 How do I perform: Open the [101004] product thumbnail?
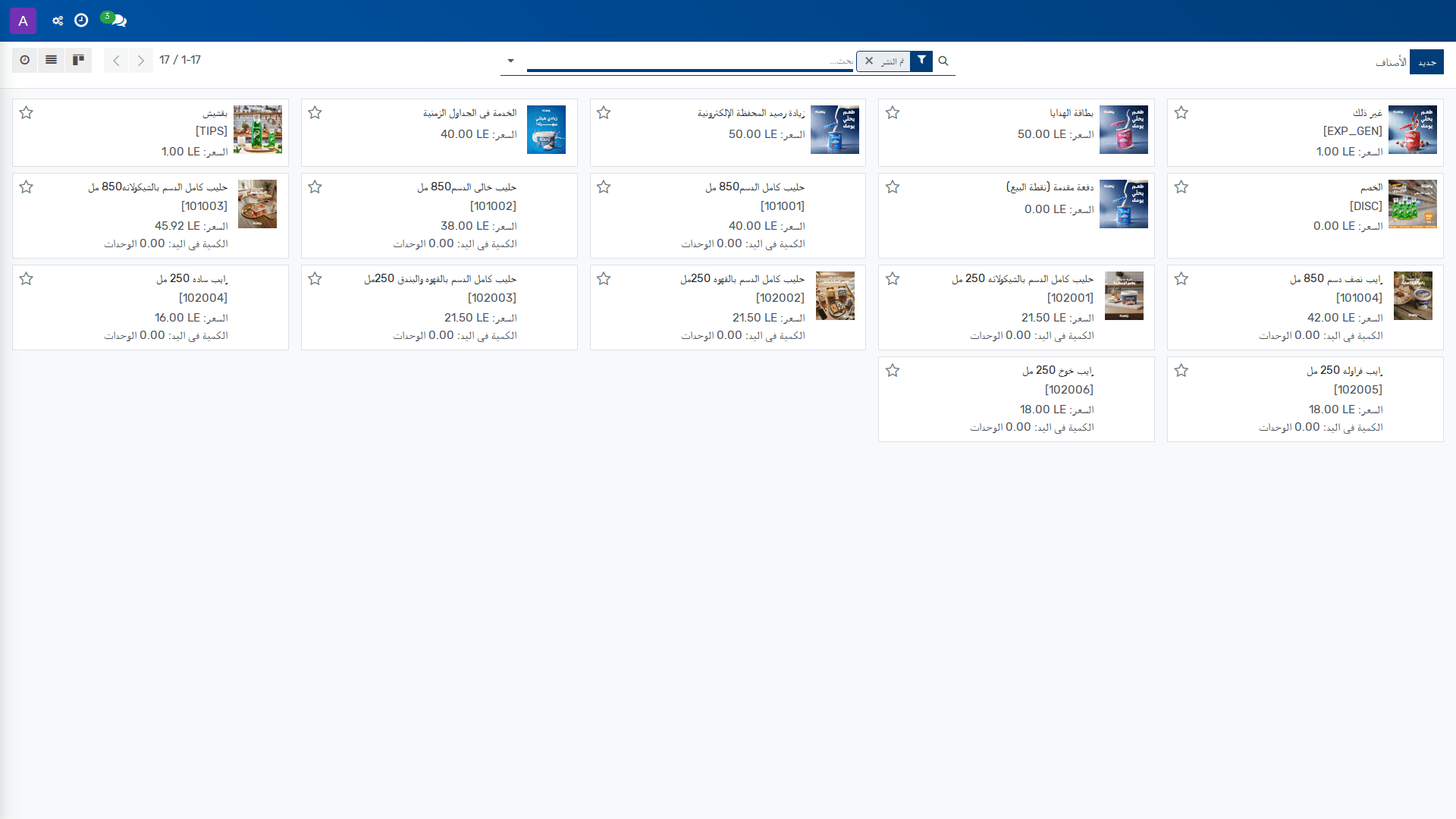(x=1413, y=296)
